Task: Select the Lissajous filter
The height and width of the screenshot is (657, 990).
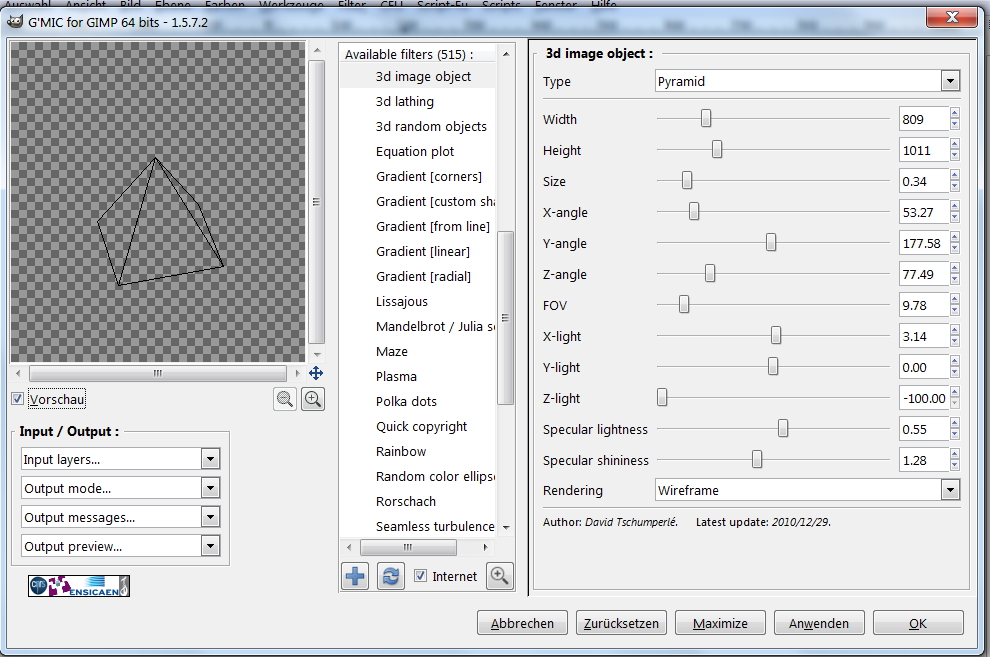Action: [402, 302]
